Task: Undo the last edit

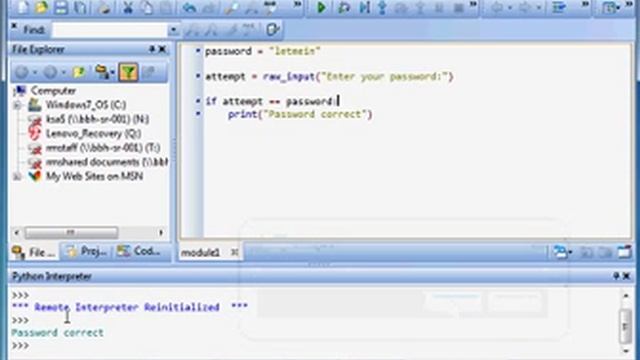Action: coord(189,7)
